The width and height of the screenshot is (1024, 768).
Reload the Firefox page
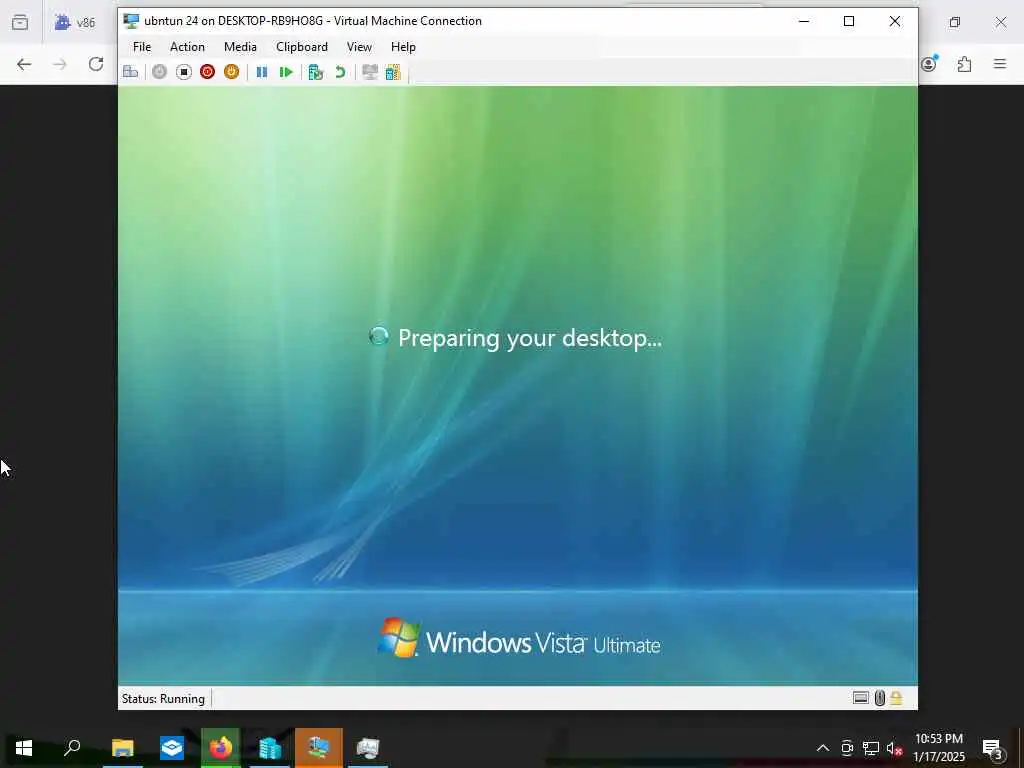click(96, 64)
